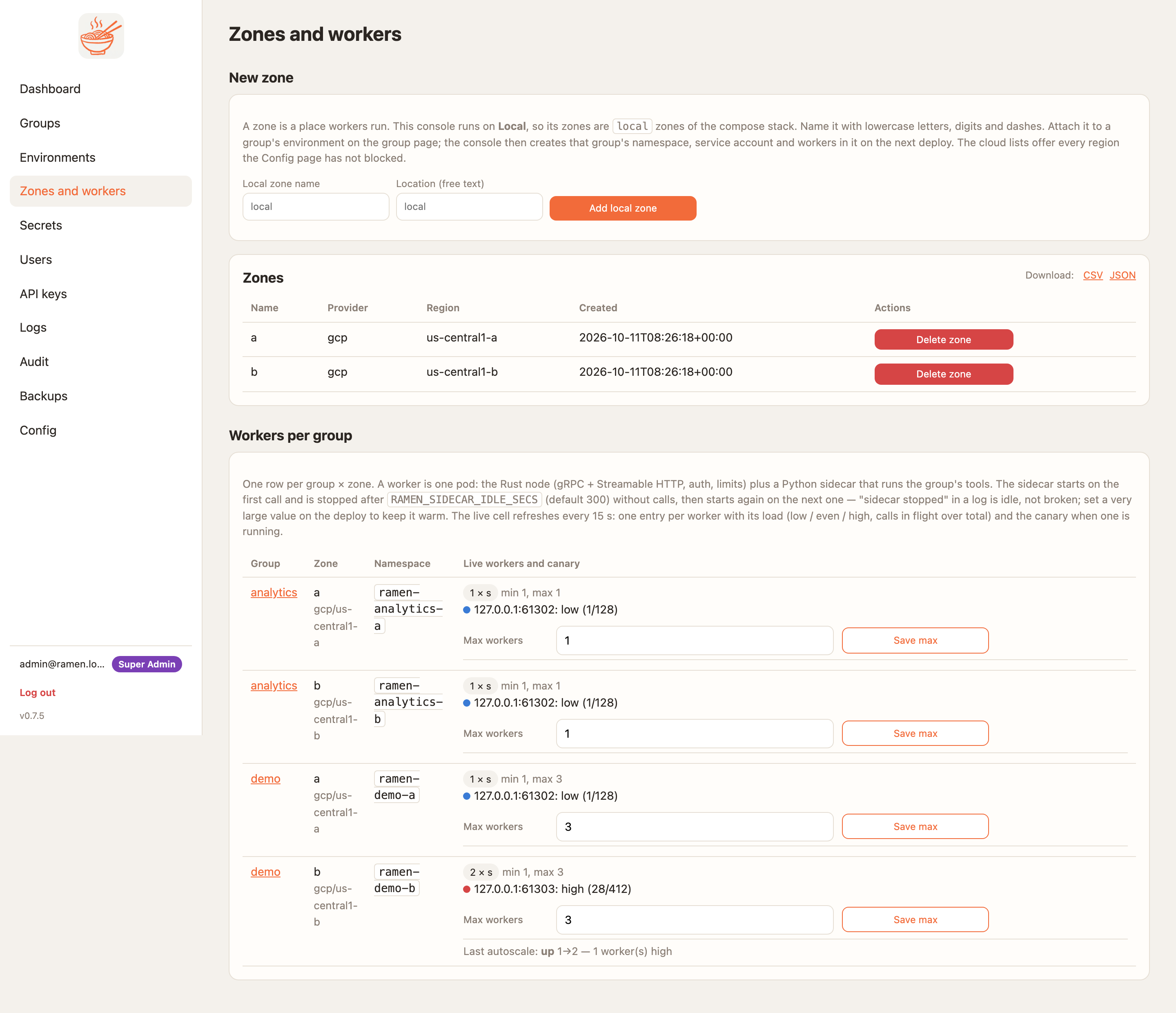Focus the Location free text field

click(x=469, y=207)
